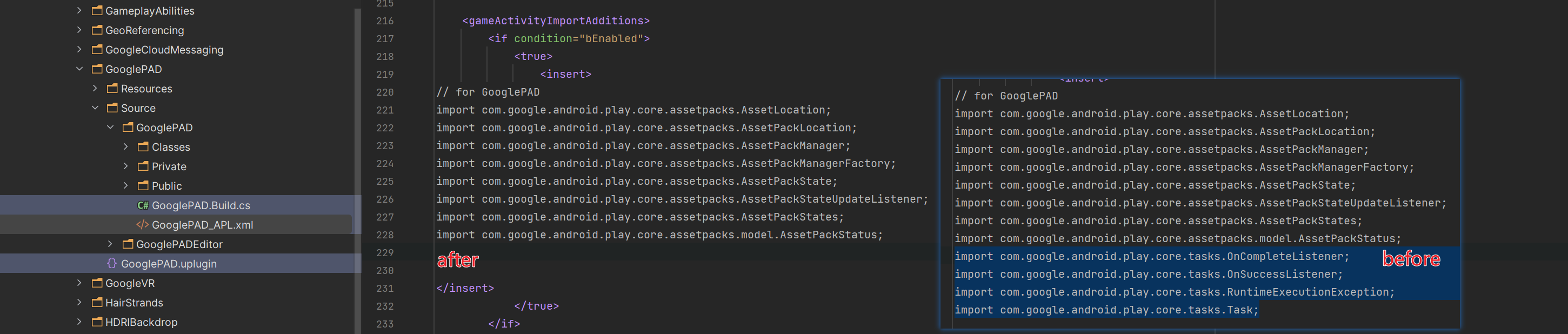1568x334 pixels.
Task: Click the OnCompleteListener import in the popup
Action: 1152,256
